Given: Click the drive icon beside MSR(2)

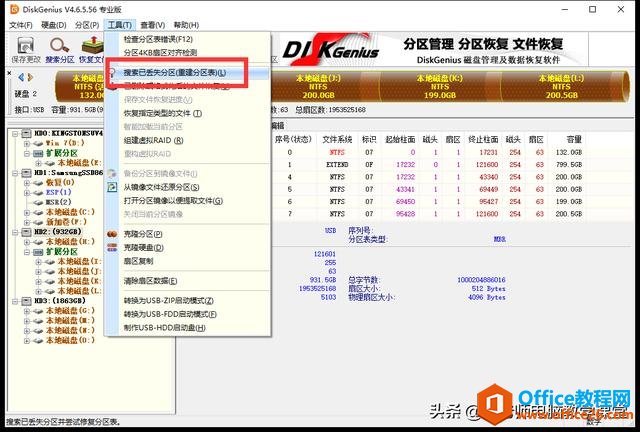Looking at the screenshot, I should (x=38, y=203).
